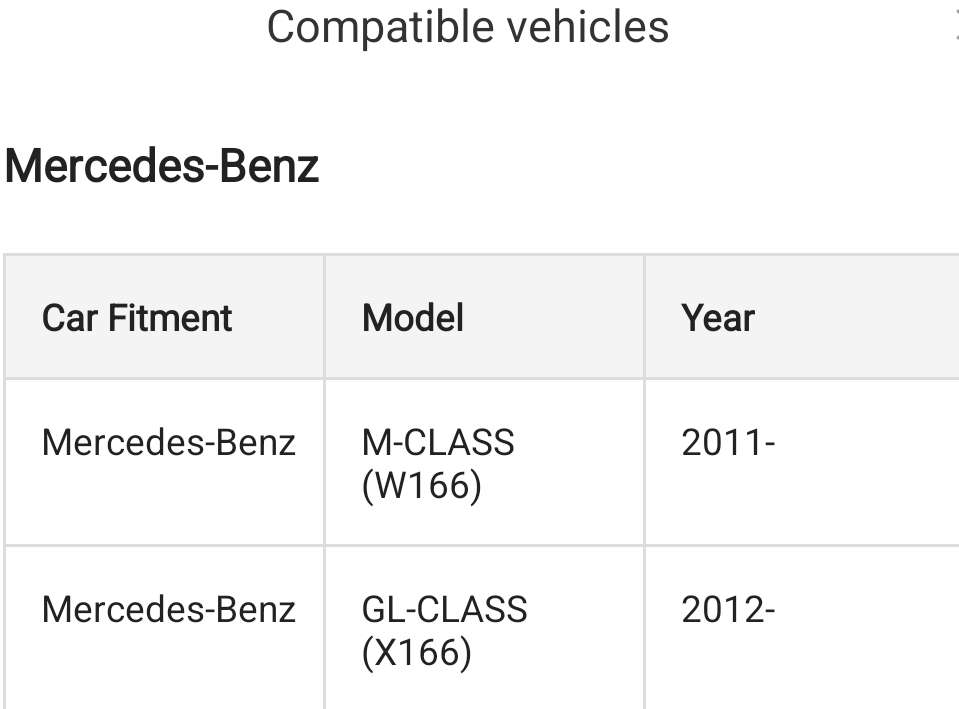This screenshot has width=959, height=709.
Task: Select Mercedes-Benz in the M-CLASS row
Action: [169, 443]
